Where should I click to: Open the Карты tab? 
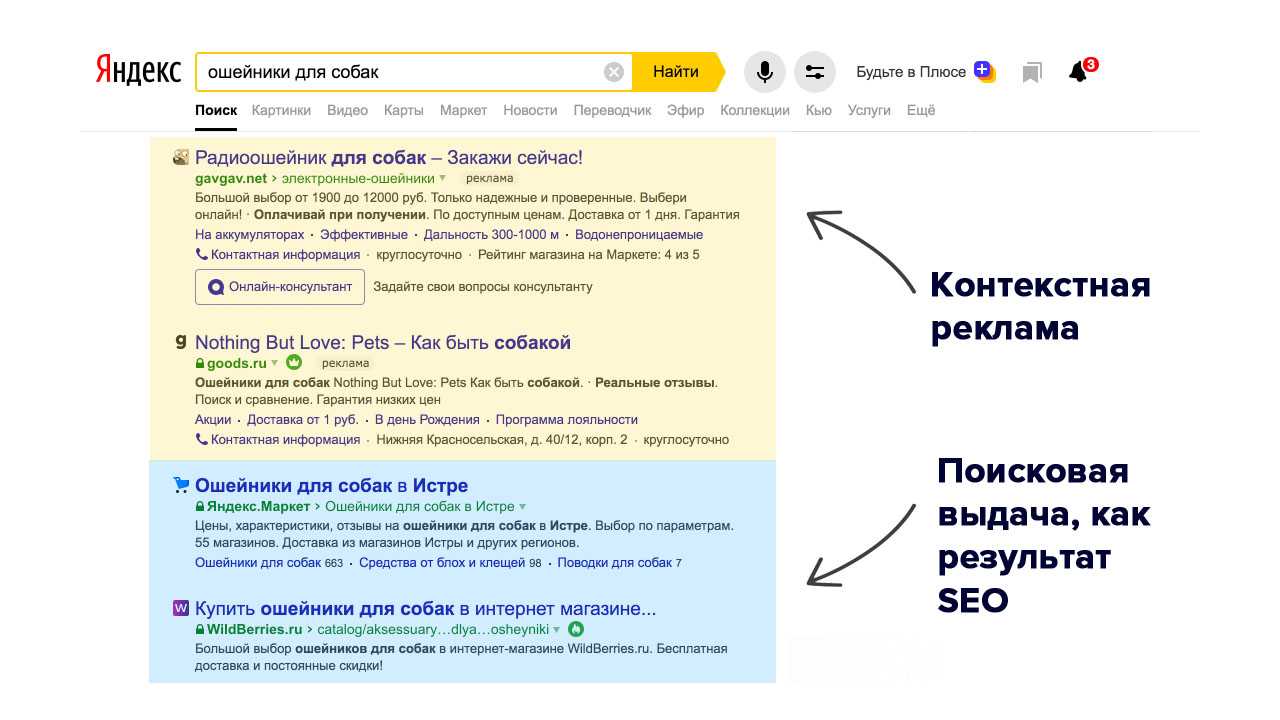[404, 110]
